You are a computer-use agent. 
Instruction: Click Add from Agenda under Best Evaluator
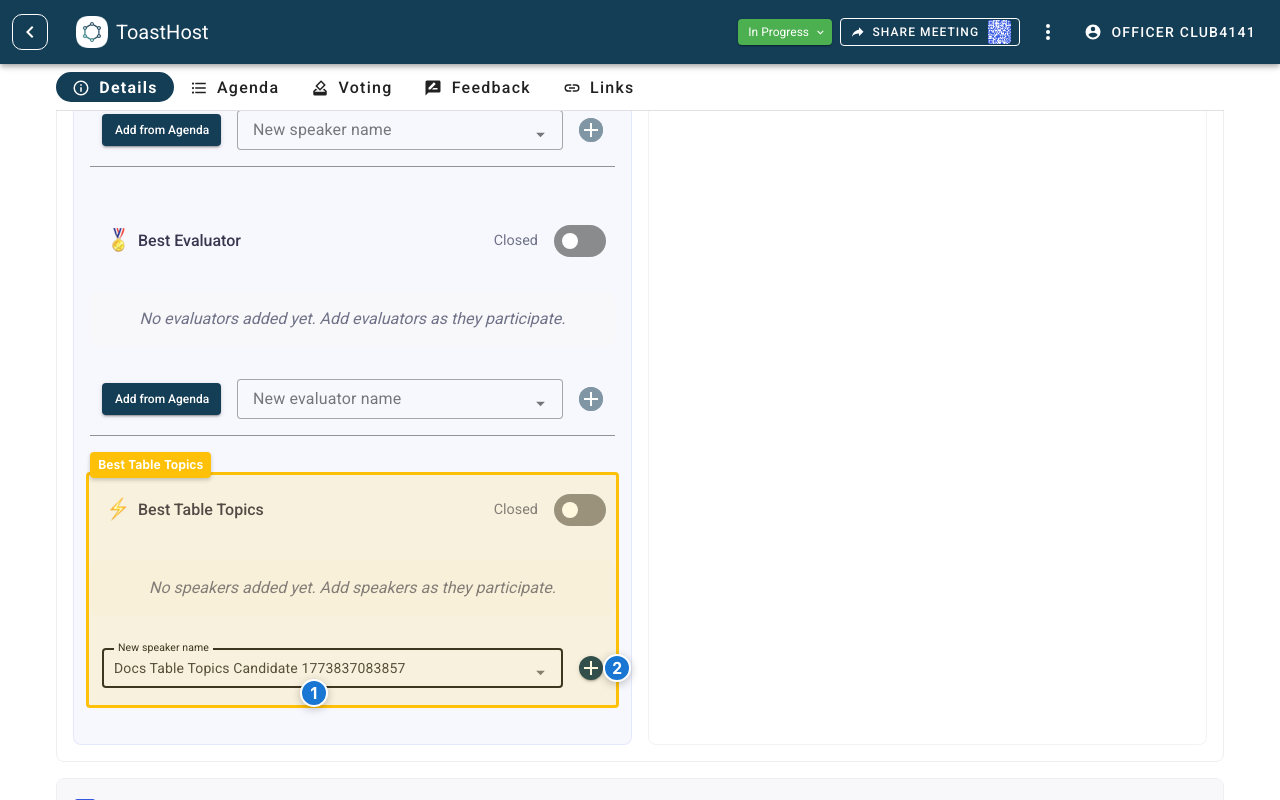tap(161, 398)
